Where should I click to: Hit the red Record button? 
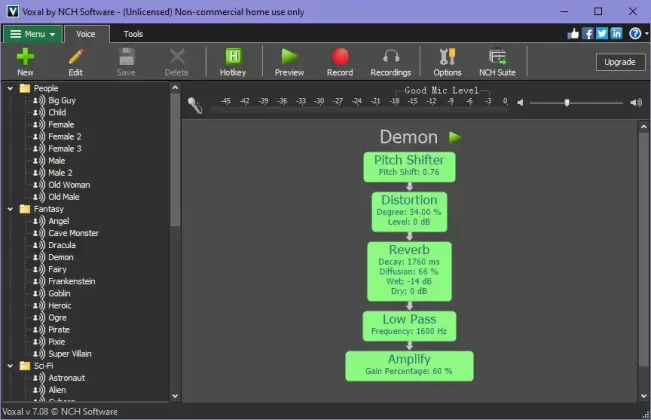click(x=340, y=56)
